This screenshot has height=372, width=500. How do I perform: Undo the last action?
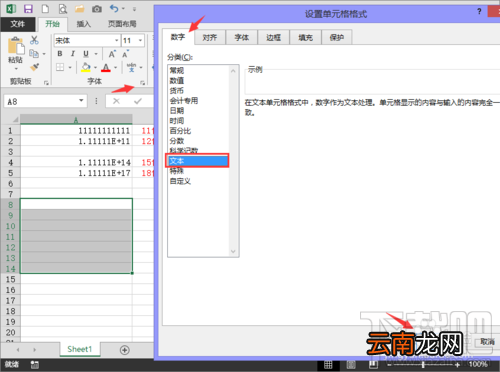coord(114,8)
